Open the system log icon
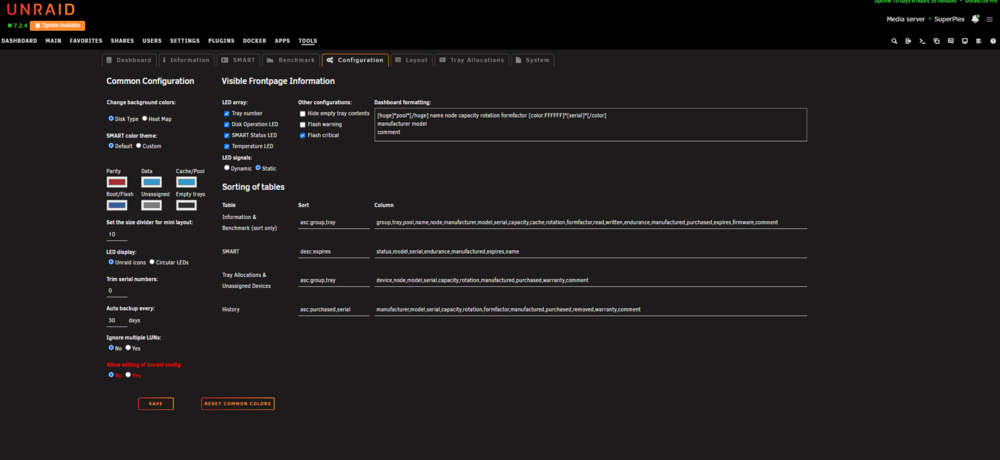The height and width of the screenshot is (460, 1000). [x=979, y=41]
